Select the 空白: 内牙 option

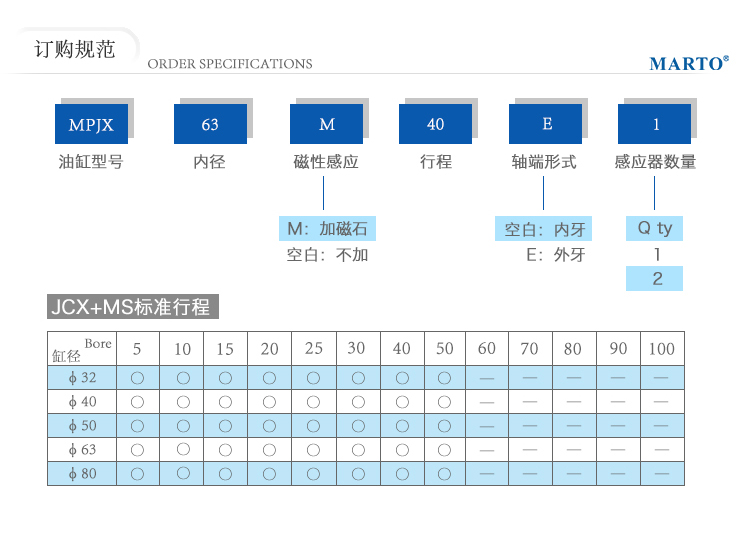pos(544,230)
